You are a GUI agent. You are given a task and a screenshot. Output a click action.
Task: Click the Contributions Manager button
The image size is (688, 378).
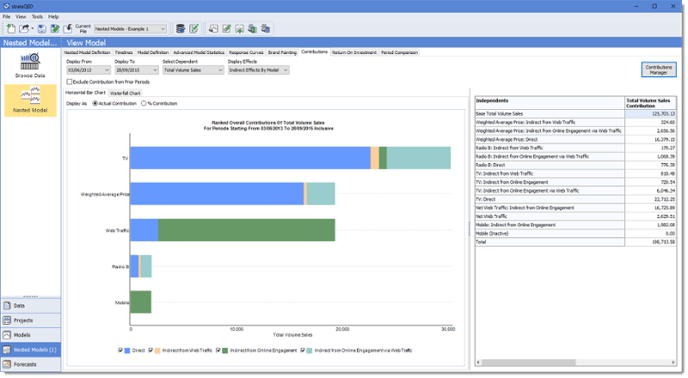coord(659,70)
